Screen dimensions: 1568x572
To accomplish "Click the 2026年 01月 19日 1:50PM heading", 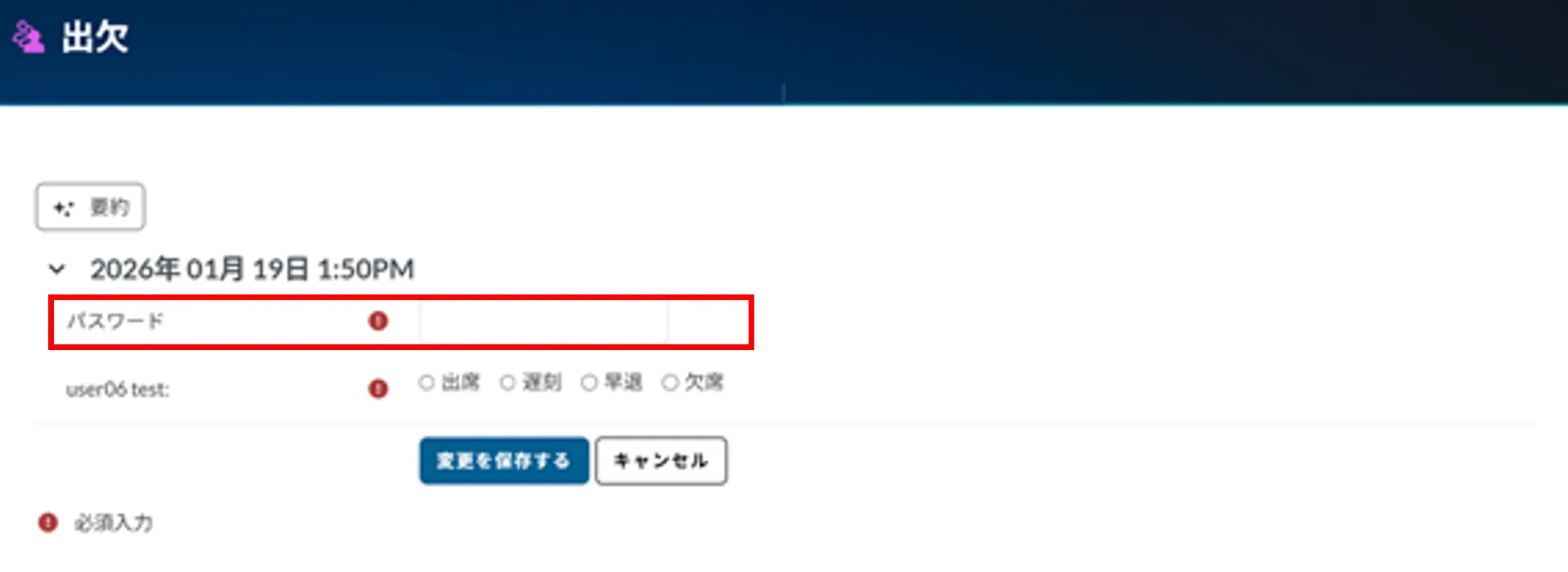I will coord(252,269).
